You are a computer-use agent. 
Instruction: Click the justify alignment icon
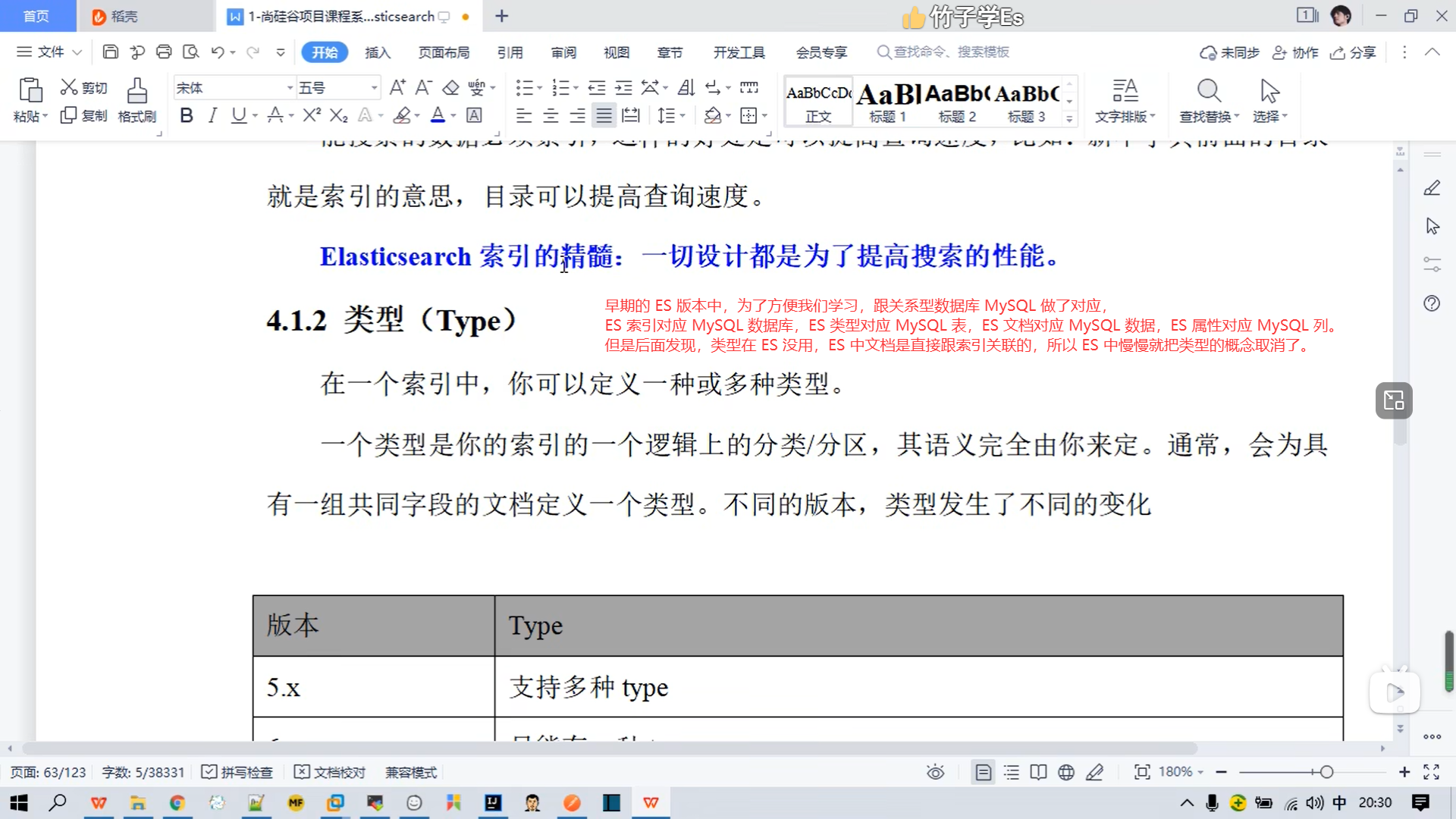coord(604,115)
